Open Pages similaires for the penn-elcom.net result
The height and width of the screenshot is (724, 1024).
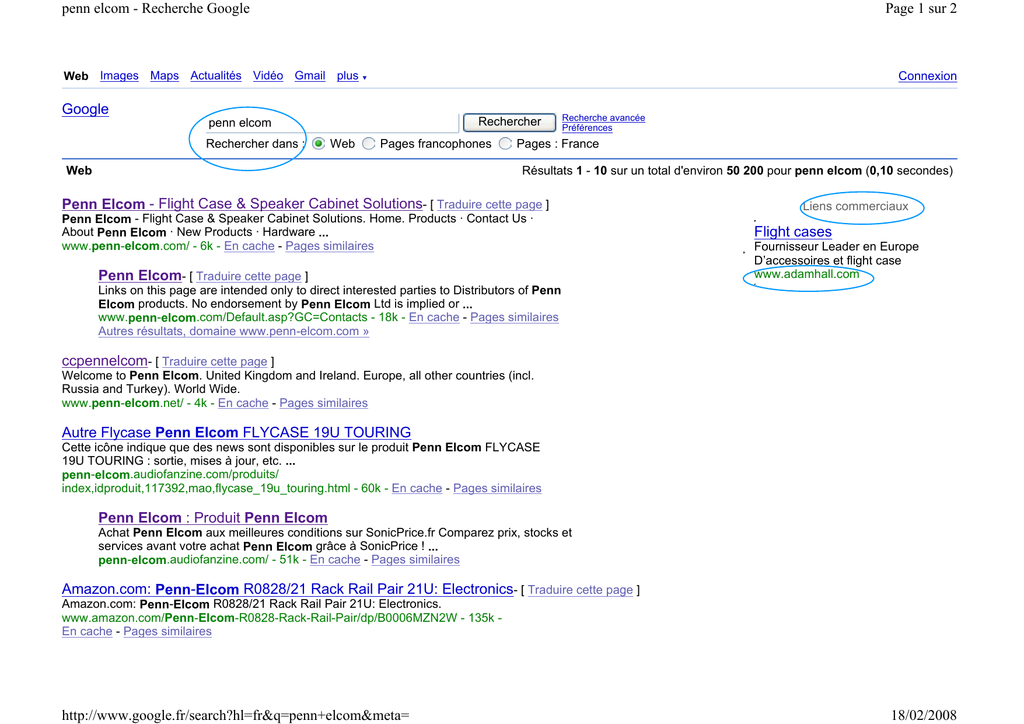[323, 403]
